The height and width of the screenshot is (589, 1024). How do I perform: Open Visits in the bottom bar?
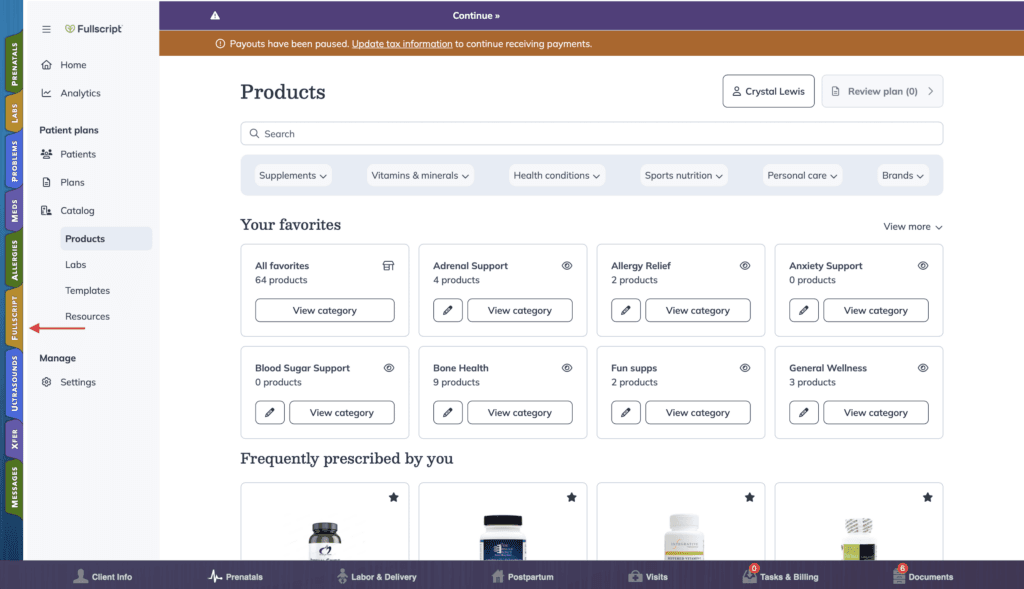[x=648, y=577]
